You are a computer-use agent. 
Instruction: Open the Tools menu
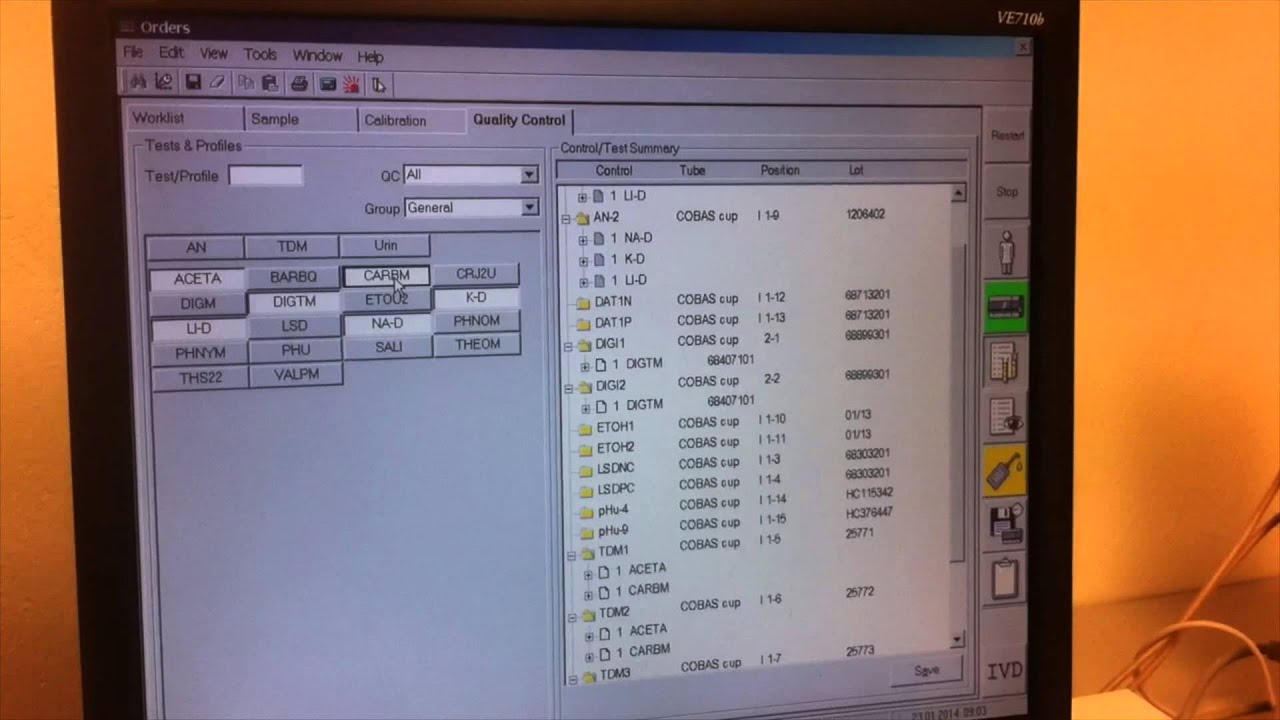(260, 54)
